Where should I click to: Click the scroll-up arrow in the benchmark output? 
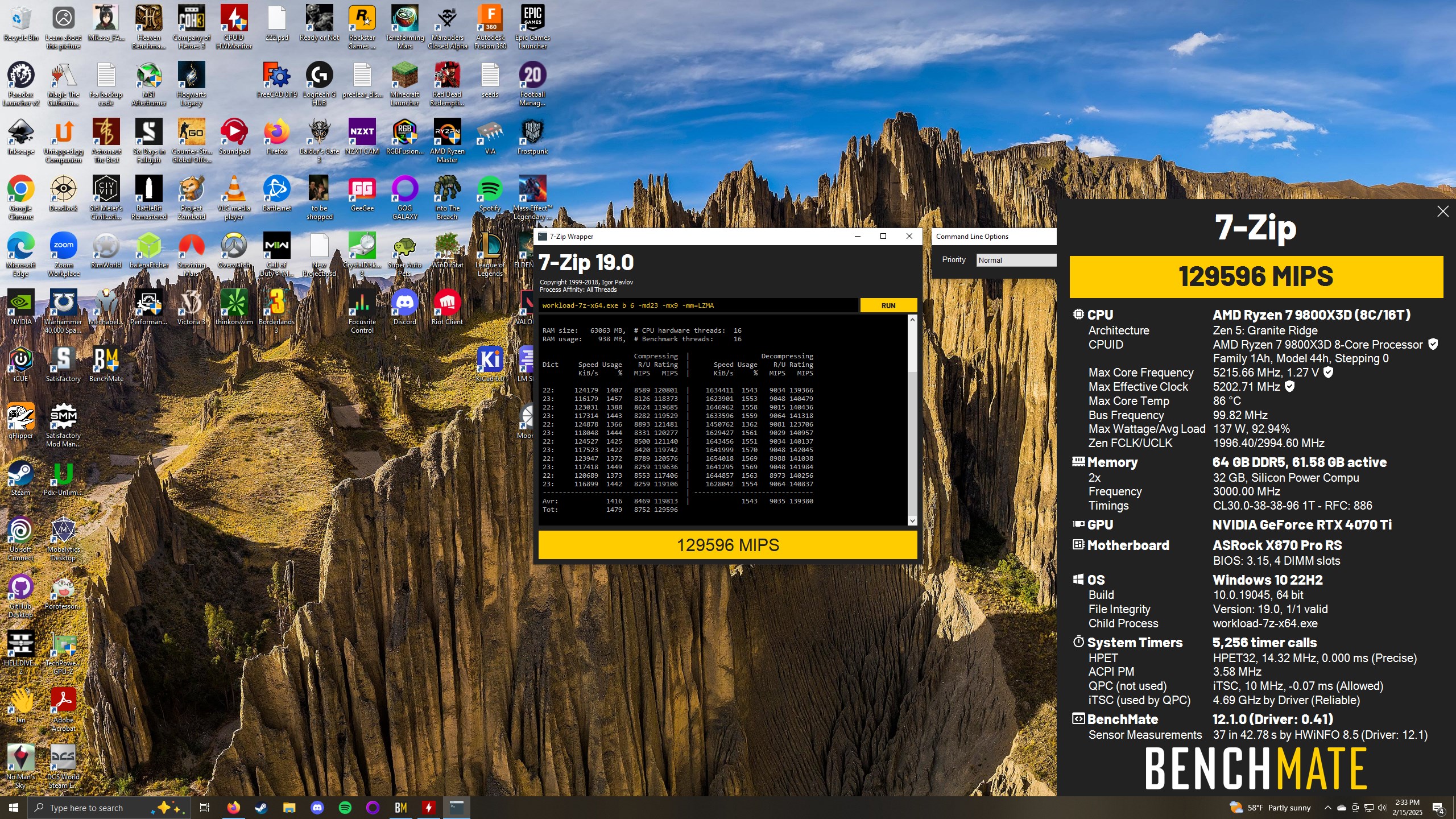(912, 320)
